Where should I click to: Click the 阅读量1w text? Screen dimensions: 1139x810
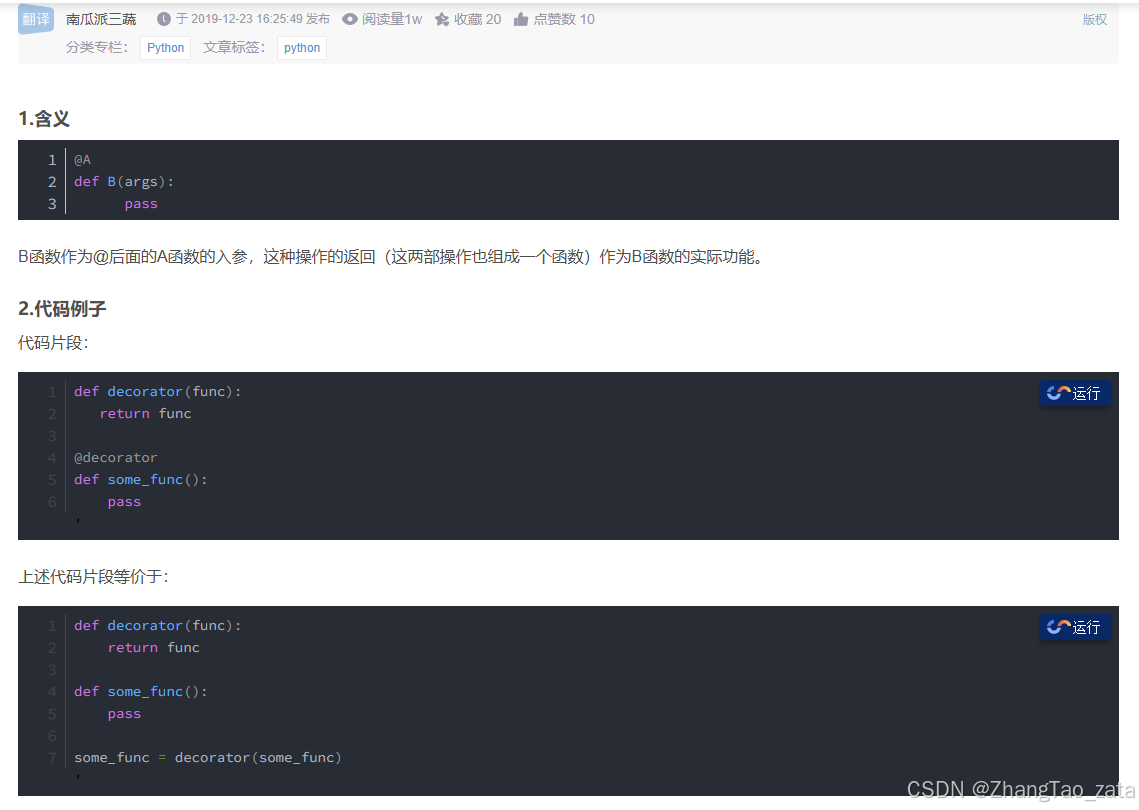pos(392,20)
